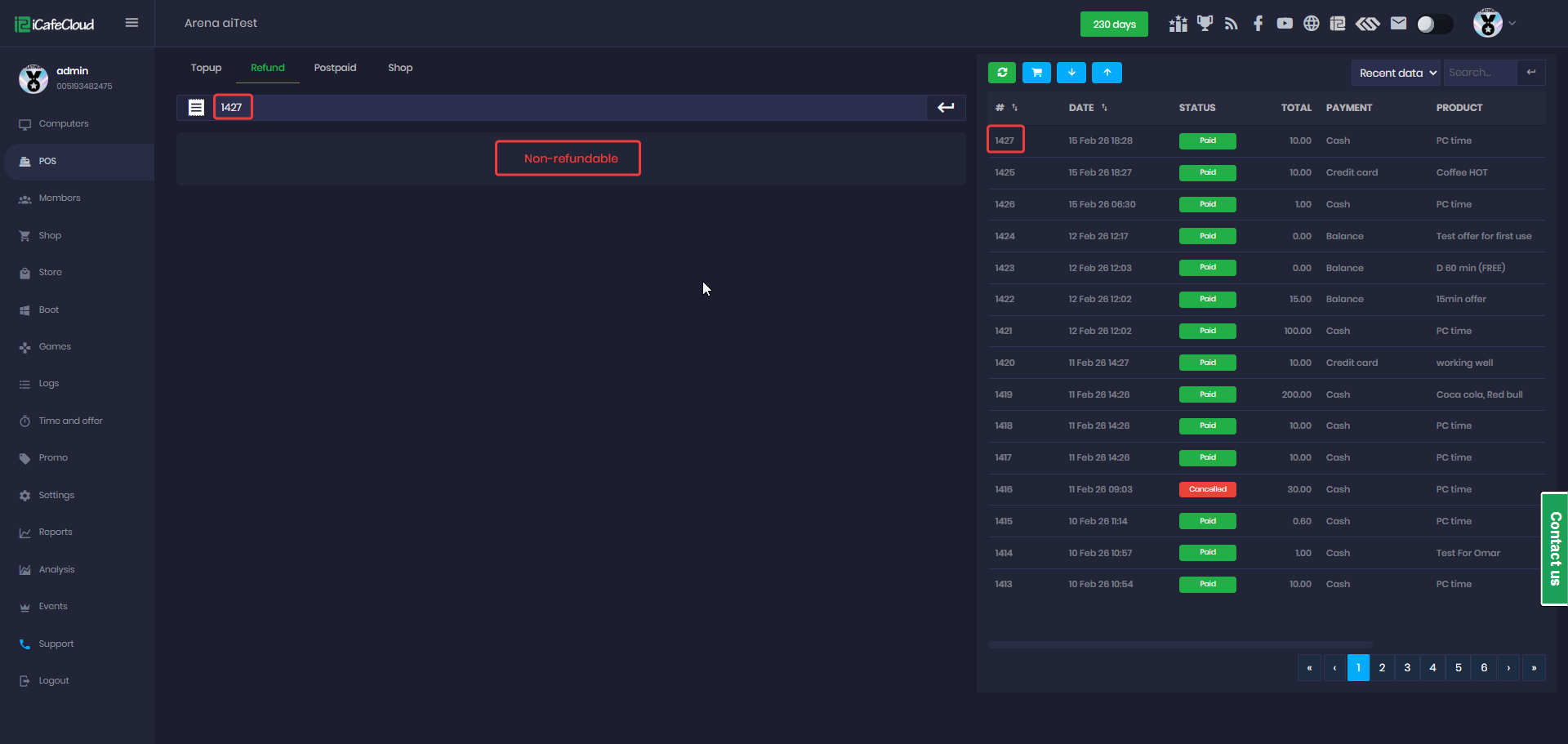This screenshot has width=1568, height=744.
Task: Toggle the light/dark theme switch
Action: click(1434, 25)
